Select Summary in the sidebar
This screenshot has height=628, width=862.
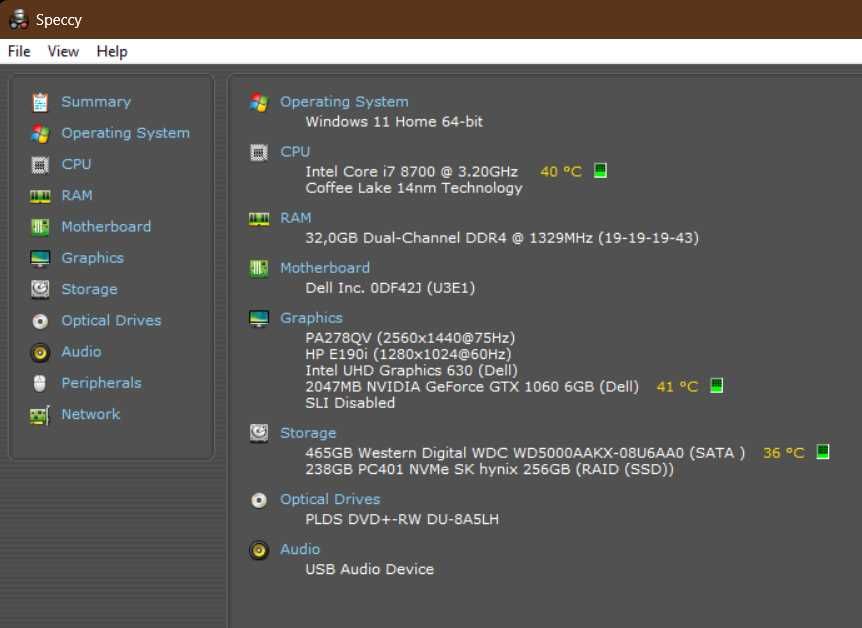click(x=96, y=102)
